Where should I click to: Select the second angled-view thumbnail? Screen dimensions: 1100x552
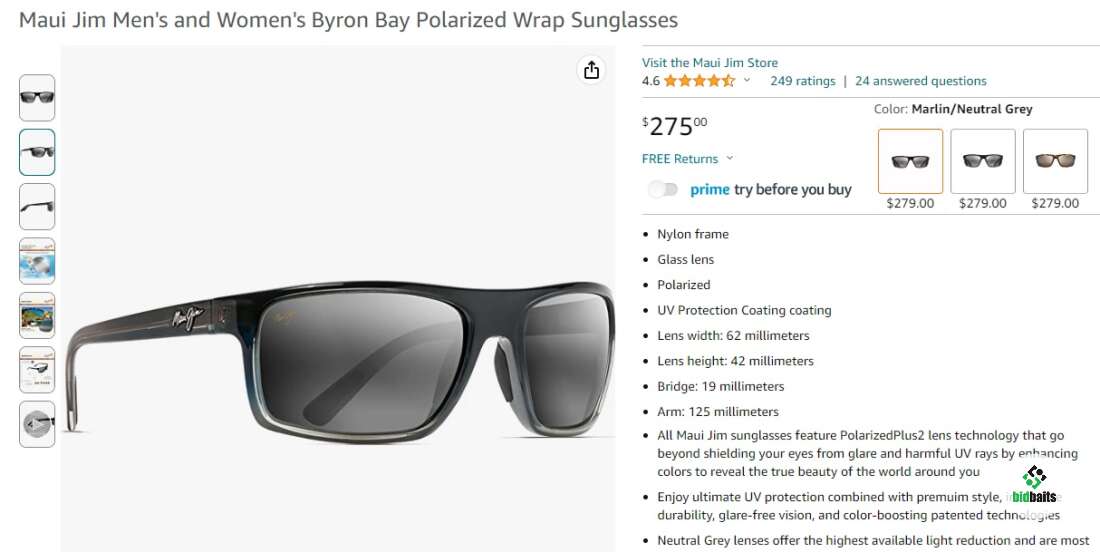(x=37, y=152)
